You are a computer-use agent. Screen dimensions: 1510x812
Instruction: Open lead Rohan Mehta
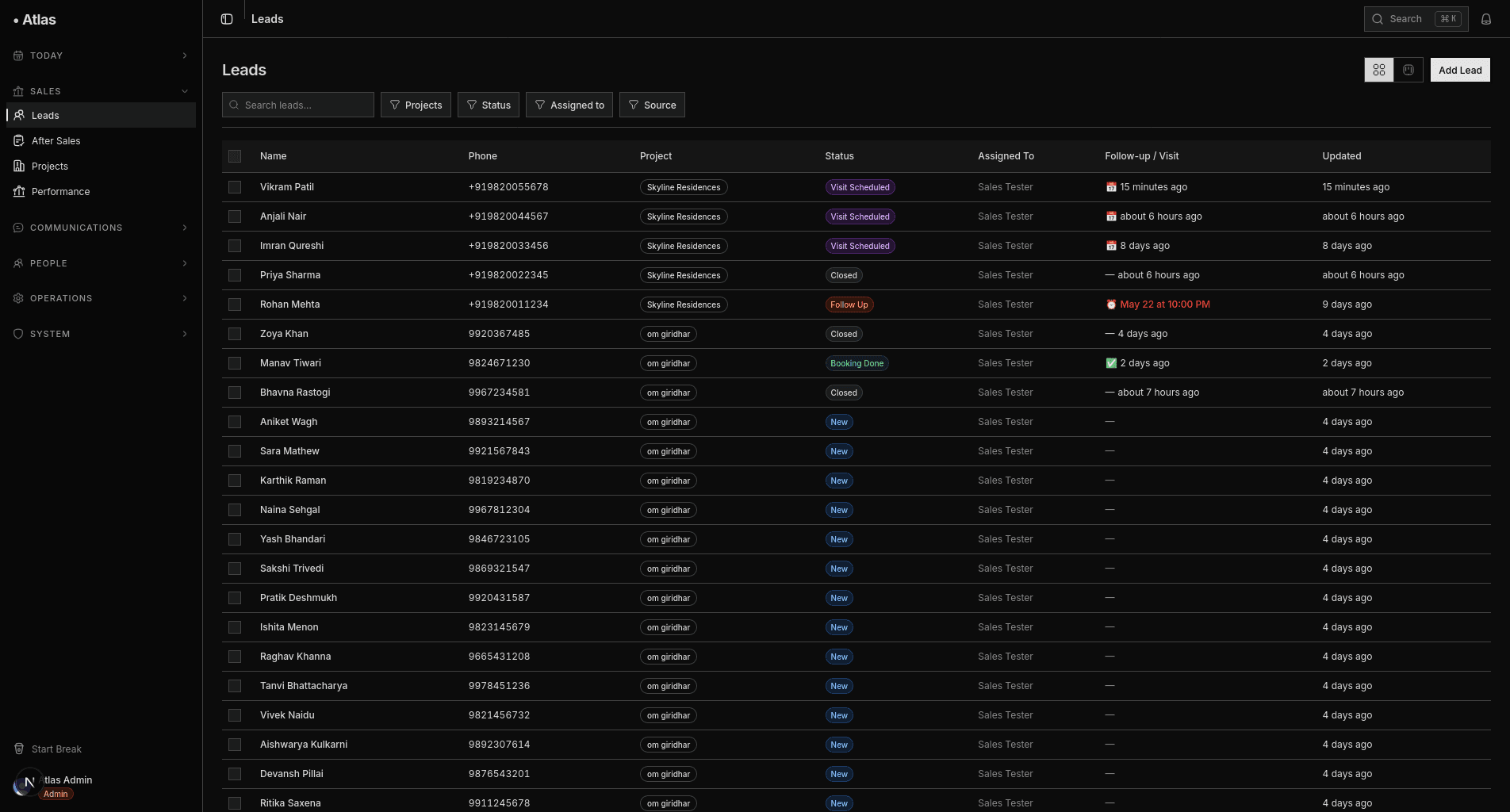click(289, 304)
